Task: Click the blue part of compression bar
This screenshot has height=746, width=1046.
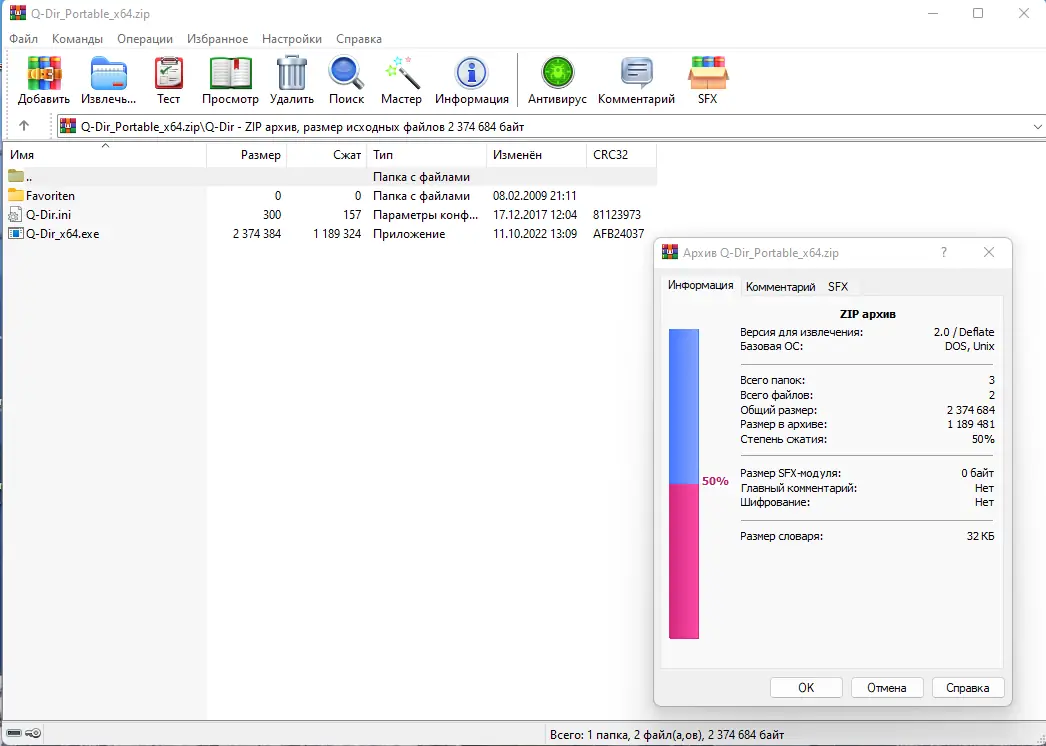Action: (x=684, y=406)
